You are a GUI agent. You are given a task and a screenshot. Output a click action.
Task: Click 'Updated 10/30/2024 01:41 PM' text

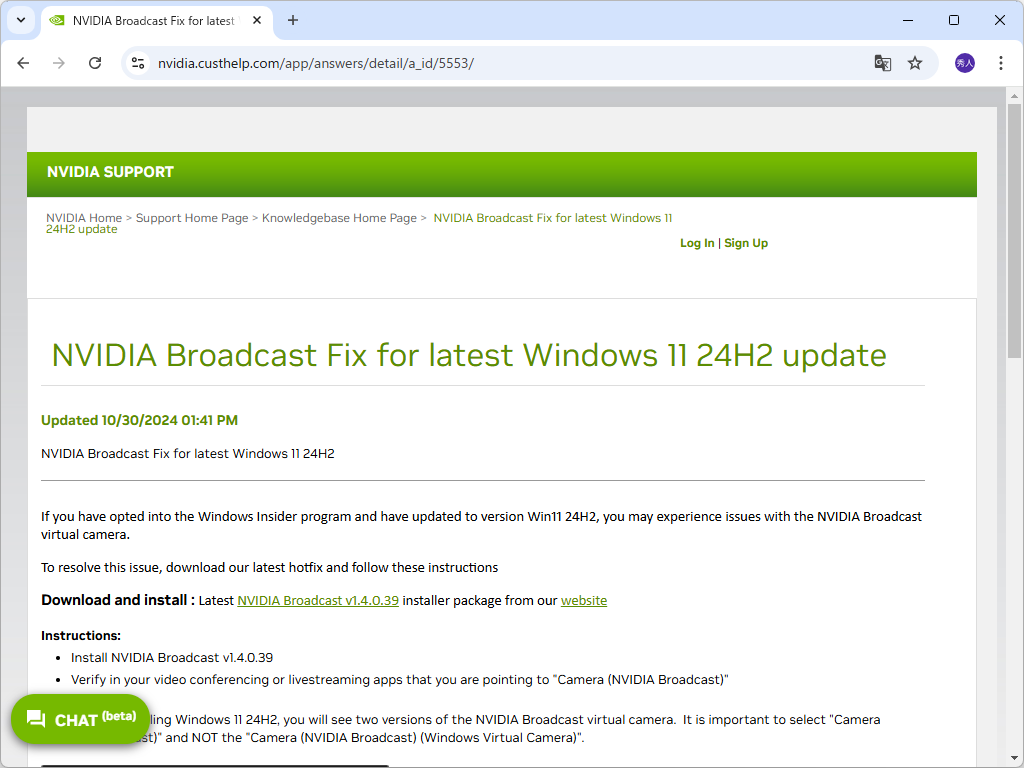139,421
